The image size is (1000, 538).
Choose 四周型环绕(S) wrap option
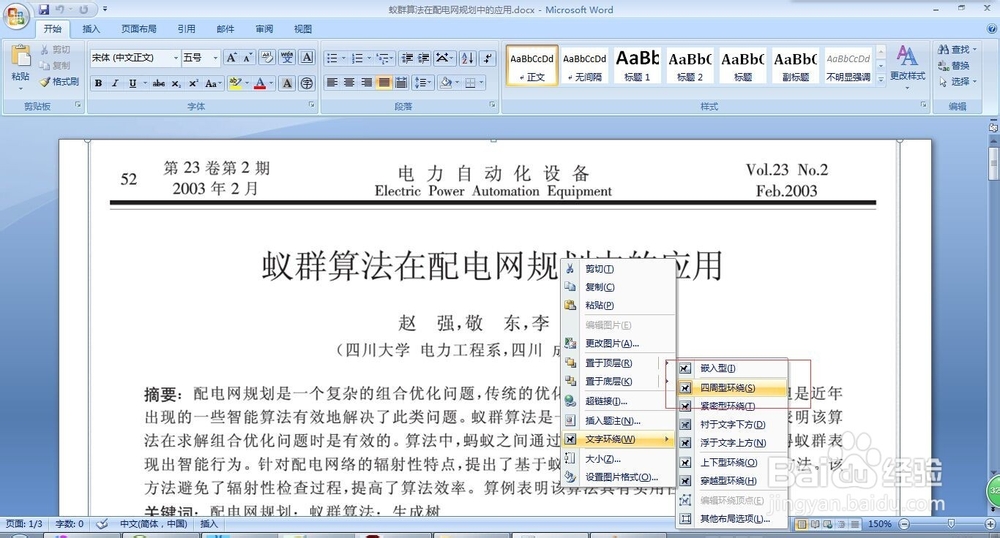click(732, 388)
